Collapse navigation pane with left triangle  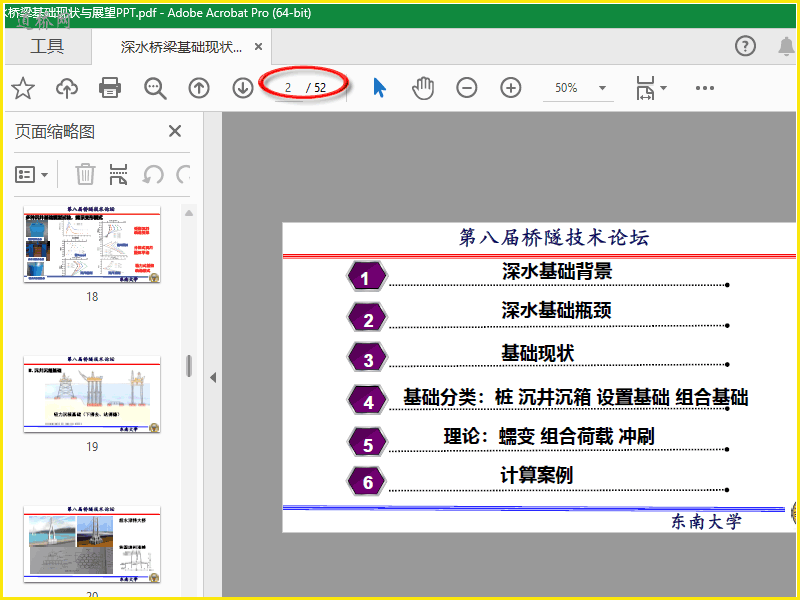(x=213, y=378)
